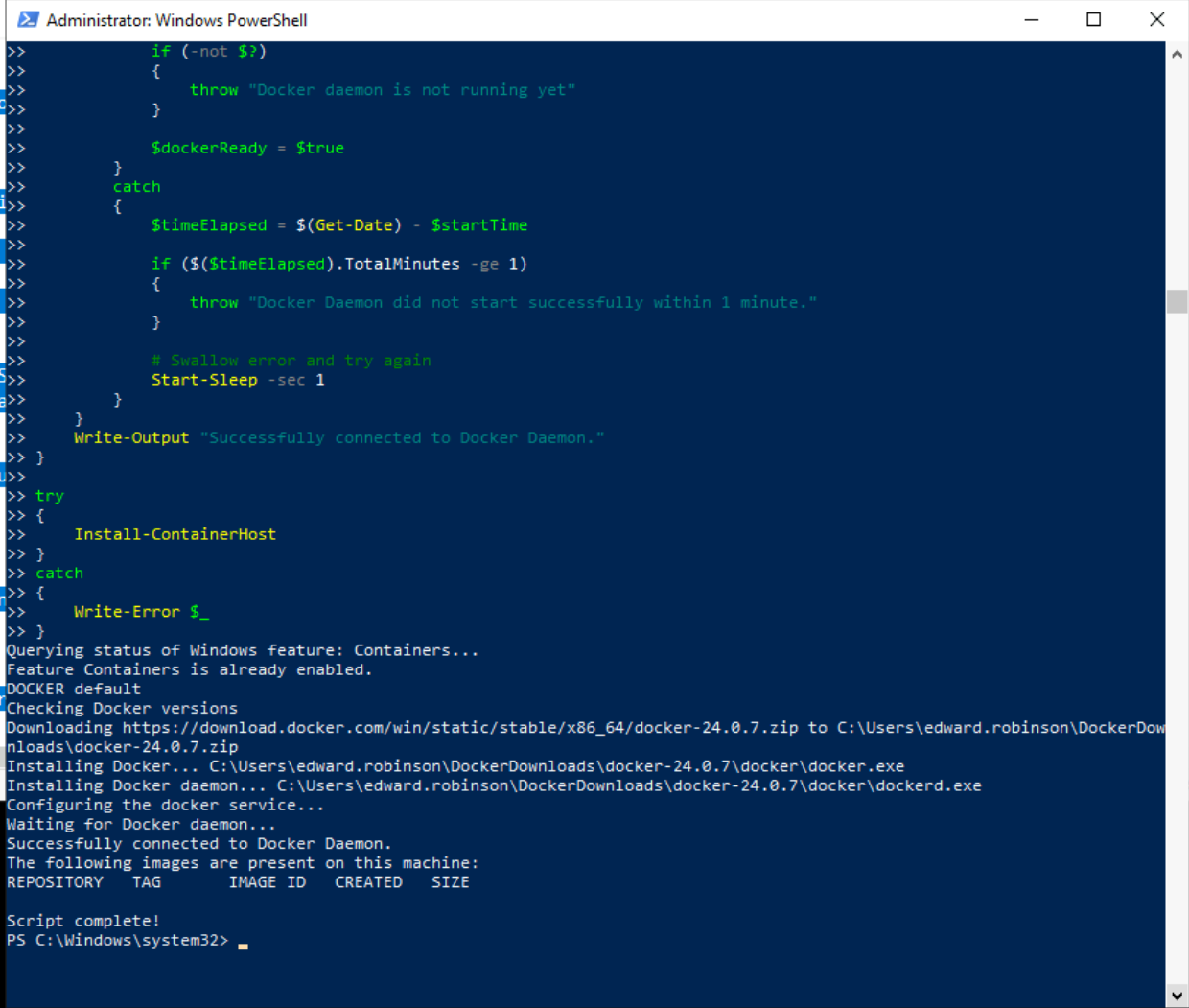Click 'DOCKER default' output line
The width and height of the screenshot is (1189, 1008).
pos(74,690)
